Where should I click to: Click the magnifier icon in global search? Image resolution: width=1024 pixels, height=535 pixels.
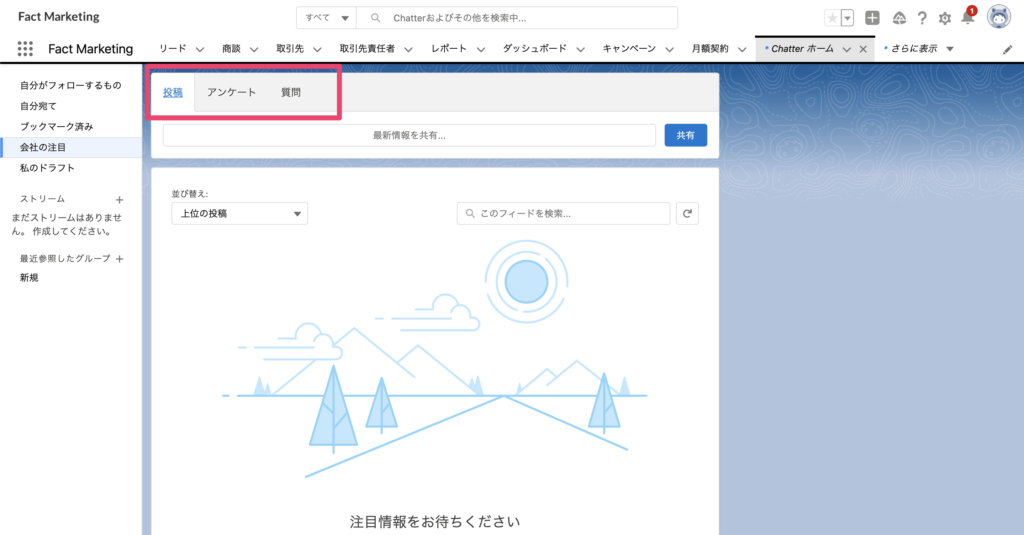click(x=376, y=18)
